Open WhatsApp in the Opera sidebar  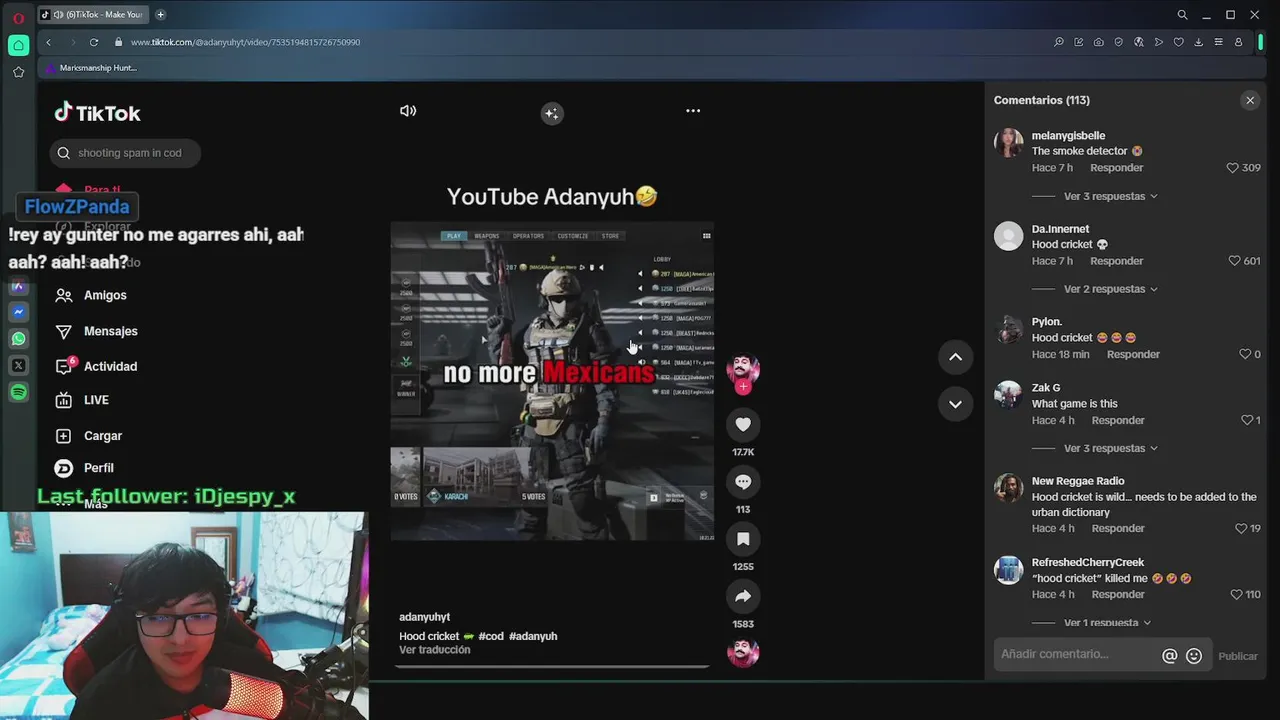coord(18,339)
